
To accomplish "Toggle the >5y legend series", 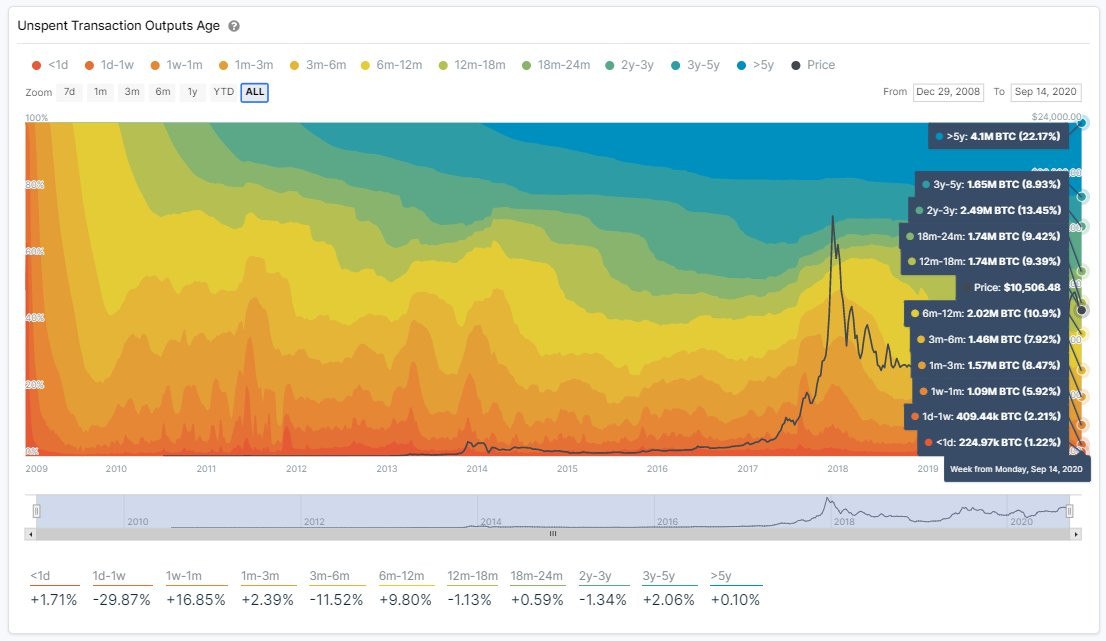I will tap(755, 65).
